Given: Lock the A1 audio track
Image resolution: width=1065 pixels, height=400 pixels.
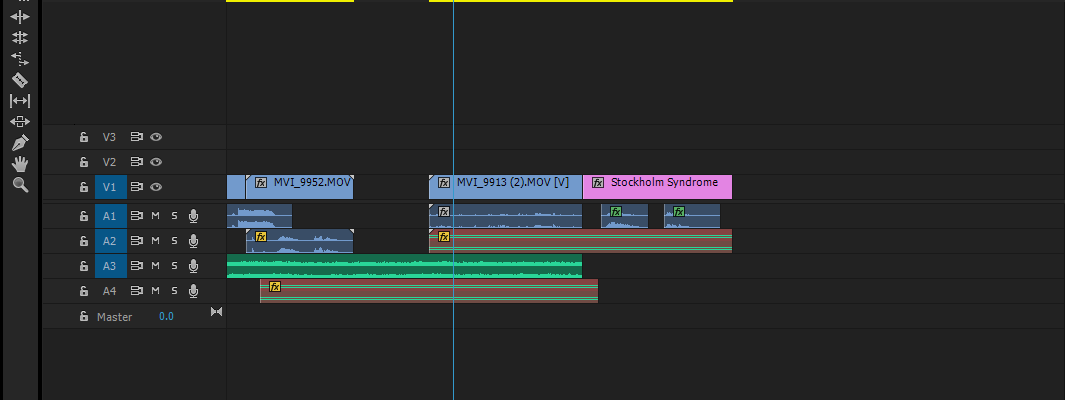Looking at the screenshot, I should [x=84, y=216].
